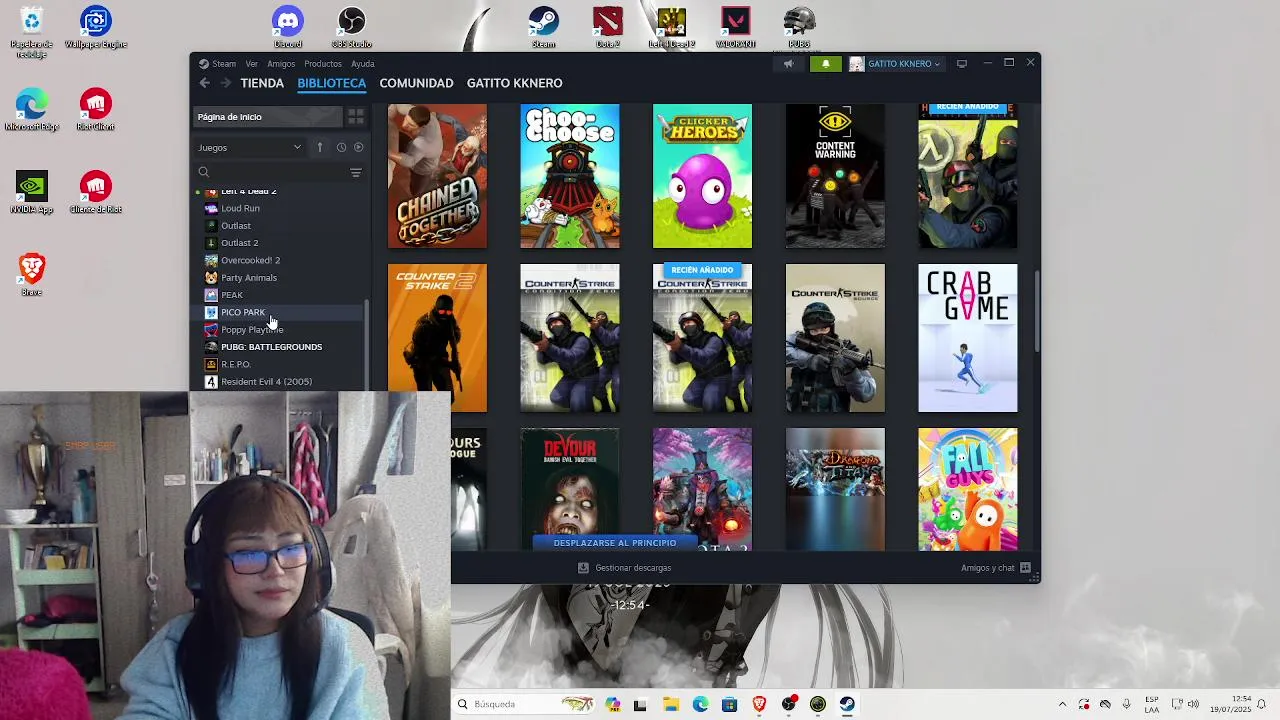Screen dimensions: 1280x720
Task: Click Steam icon in the taskbar
Action: point(847,704)
